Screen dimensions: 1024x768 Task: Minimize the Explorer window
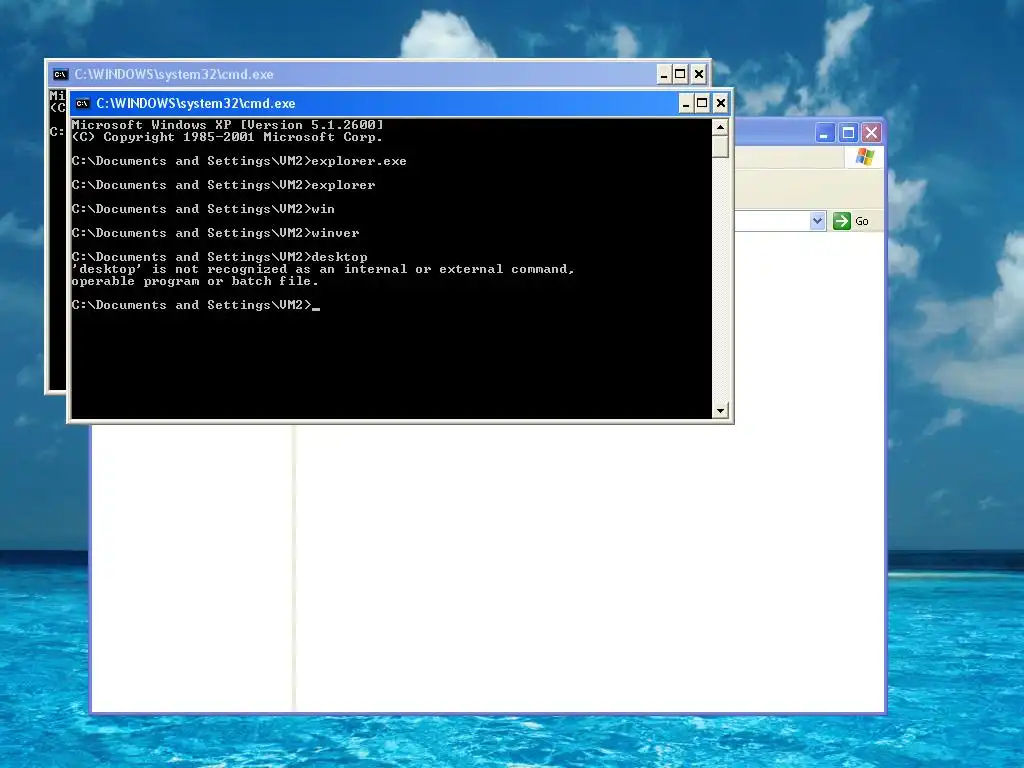(x=825, y=133)
